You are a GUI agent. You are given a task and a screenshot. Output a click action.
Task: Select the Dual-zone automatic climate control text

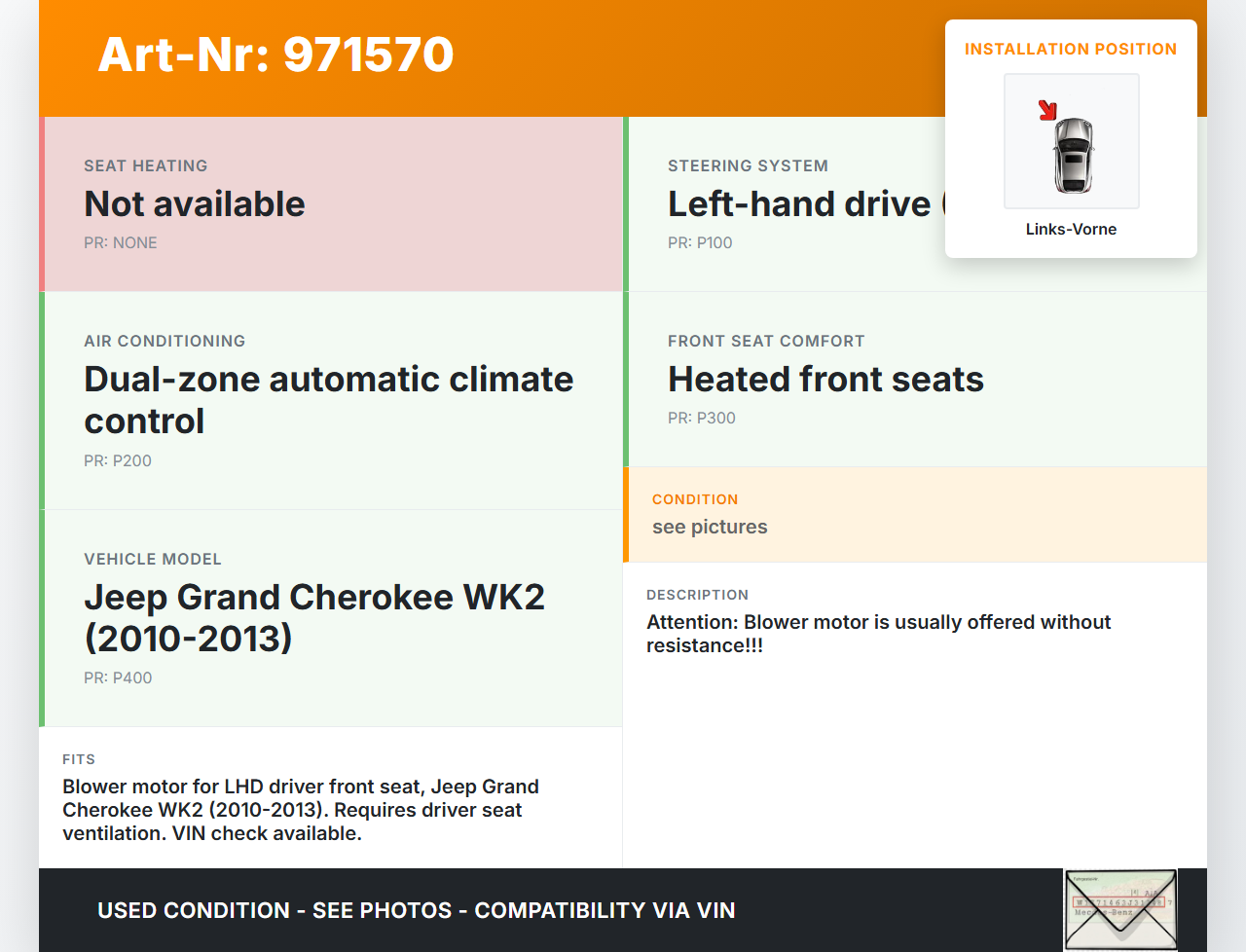[x=328, y=400]
